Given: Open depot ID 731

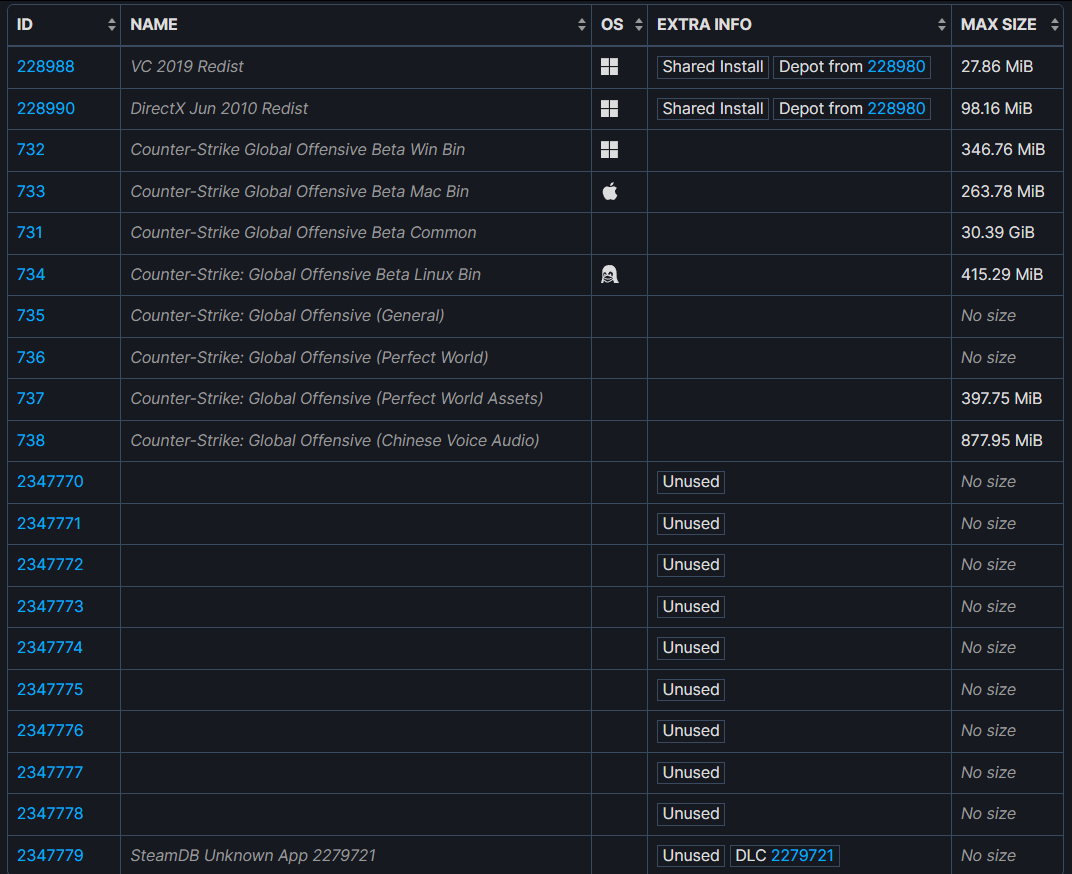Looking at the screenshot, I should click(x=29, y=233).
